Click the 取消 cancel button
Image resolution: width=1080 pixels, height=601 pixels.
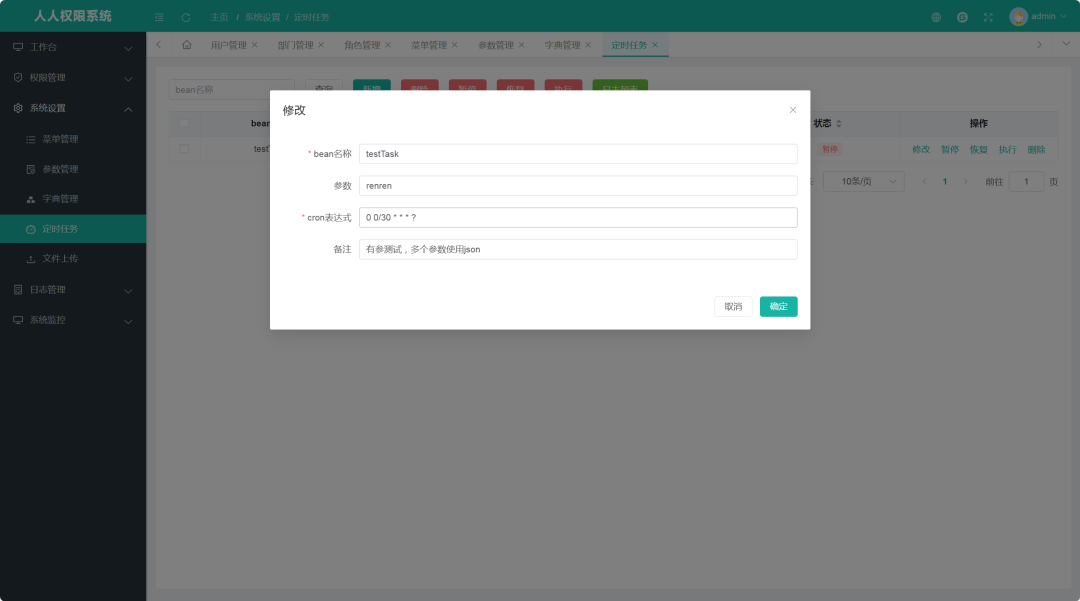coord(733,306)
